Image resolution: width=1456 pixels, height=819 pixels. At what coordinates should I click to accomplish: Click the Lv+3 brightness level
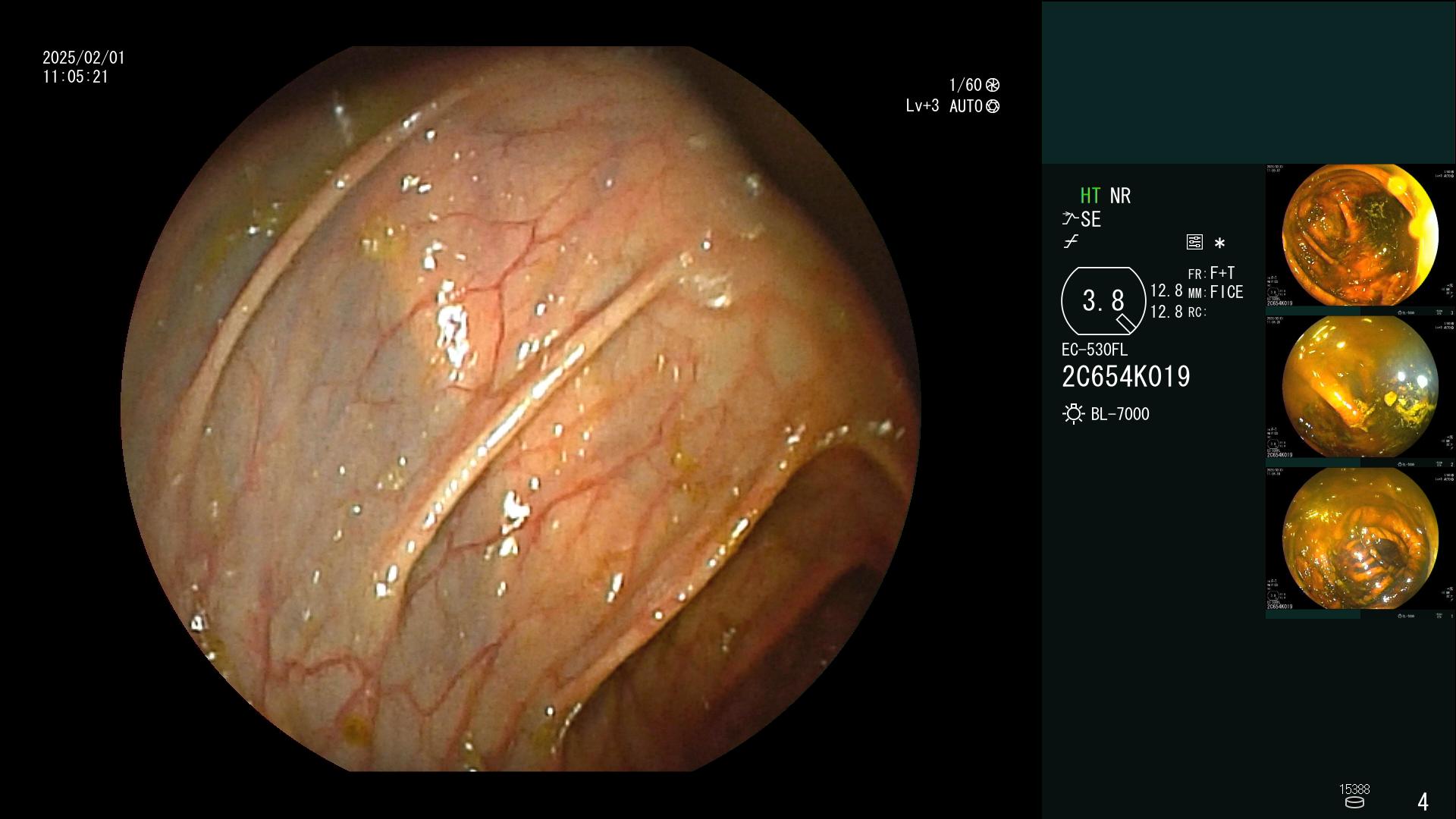[x=922, y=106]
